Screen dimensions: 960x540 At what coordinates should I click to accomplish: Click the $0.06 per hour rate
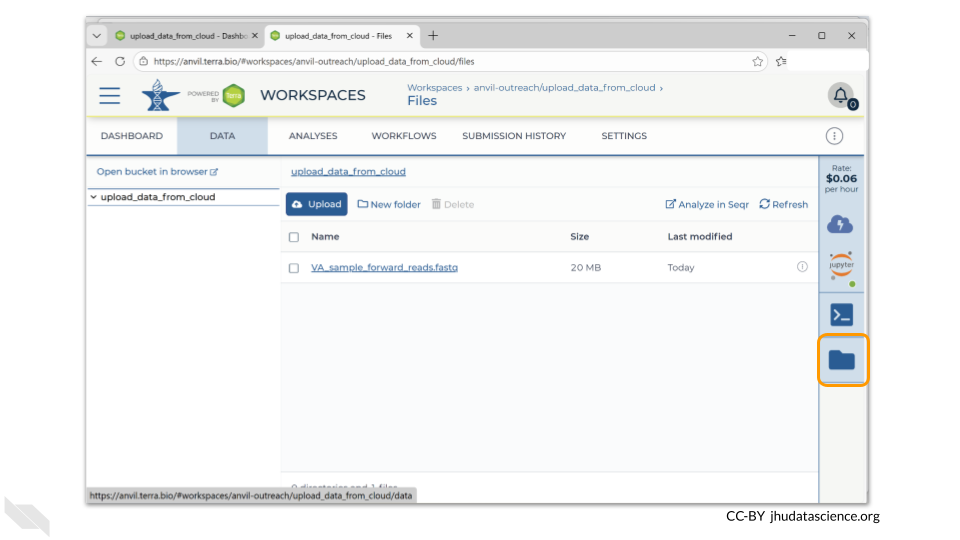841,179
